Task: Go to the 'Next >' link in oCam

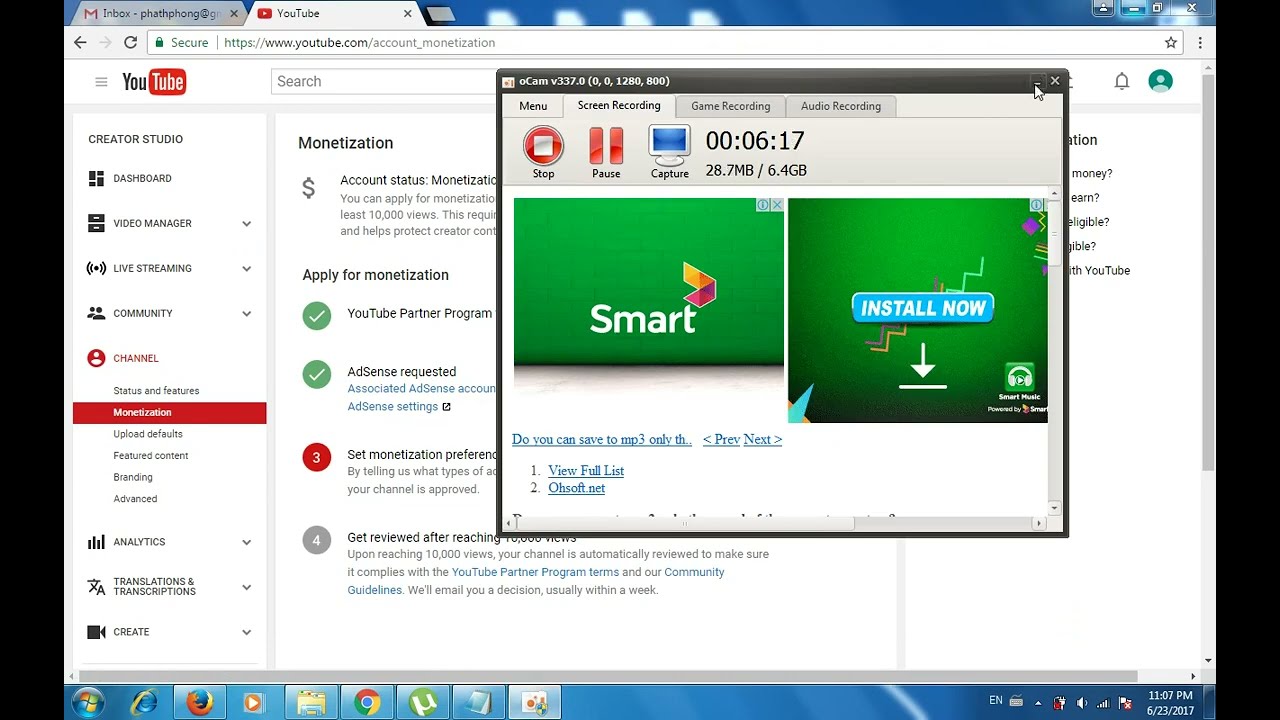Action: coord(762,439)
